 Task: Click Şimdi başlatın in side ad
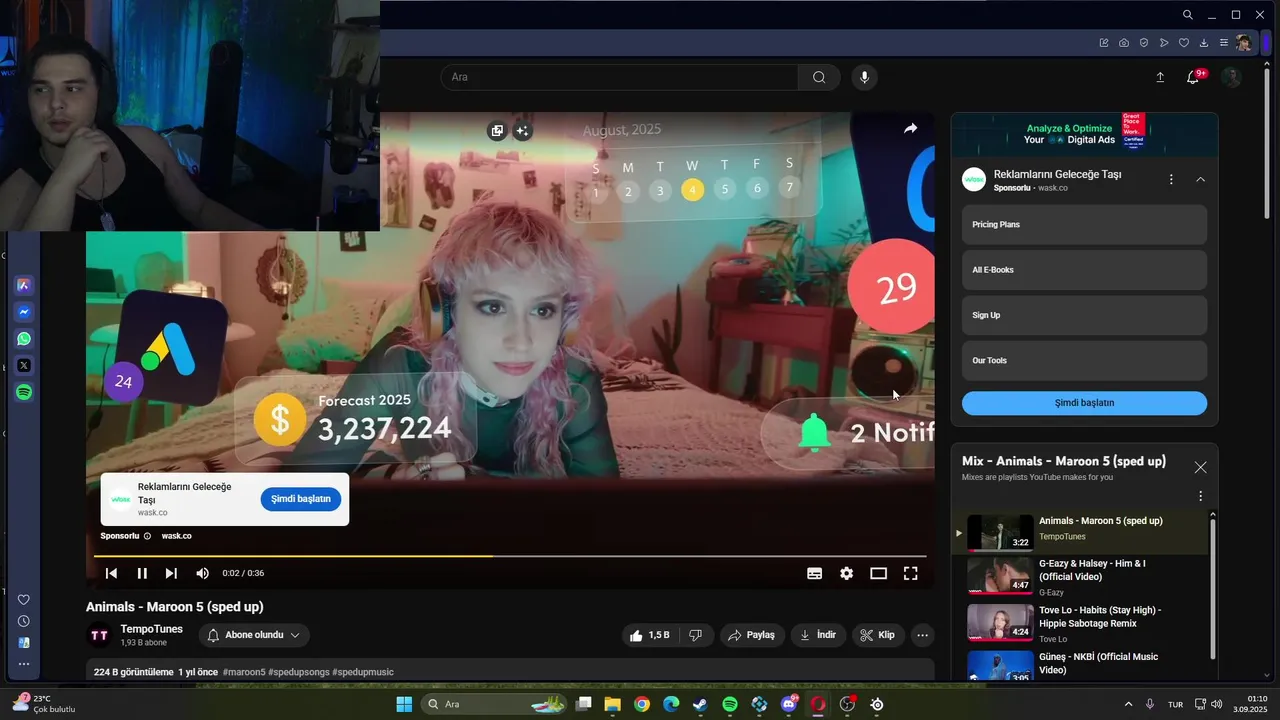coord(1084,403)
